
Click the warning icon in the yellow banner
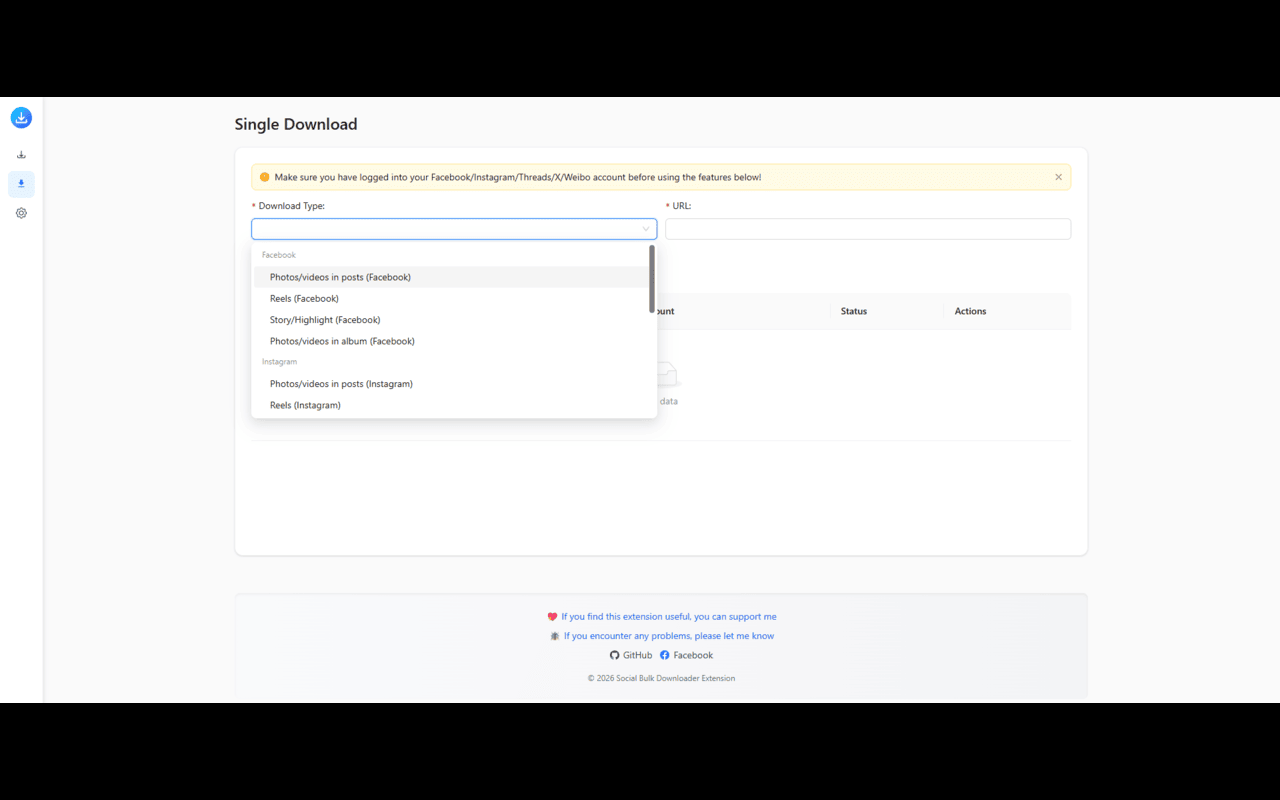click(x=264, y=176)
